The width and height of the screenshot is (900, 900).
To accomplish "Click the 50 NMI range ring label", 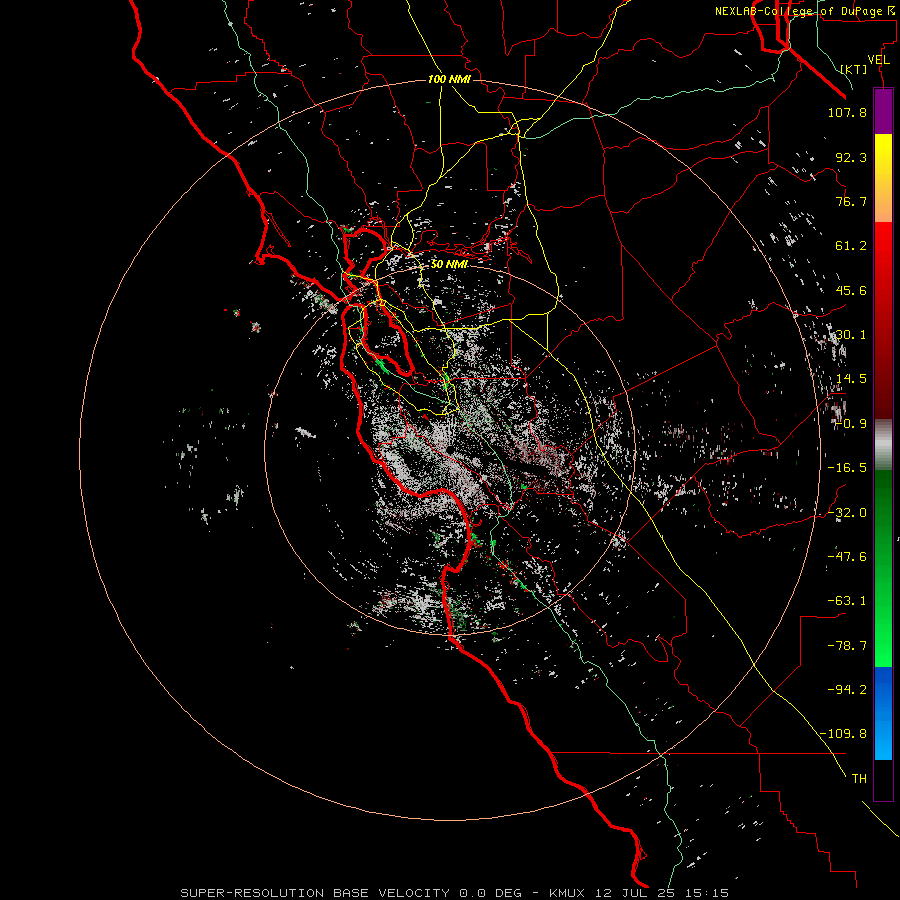I will click(x=449, y=264).
